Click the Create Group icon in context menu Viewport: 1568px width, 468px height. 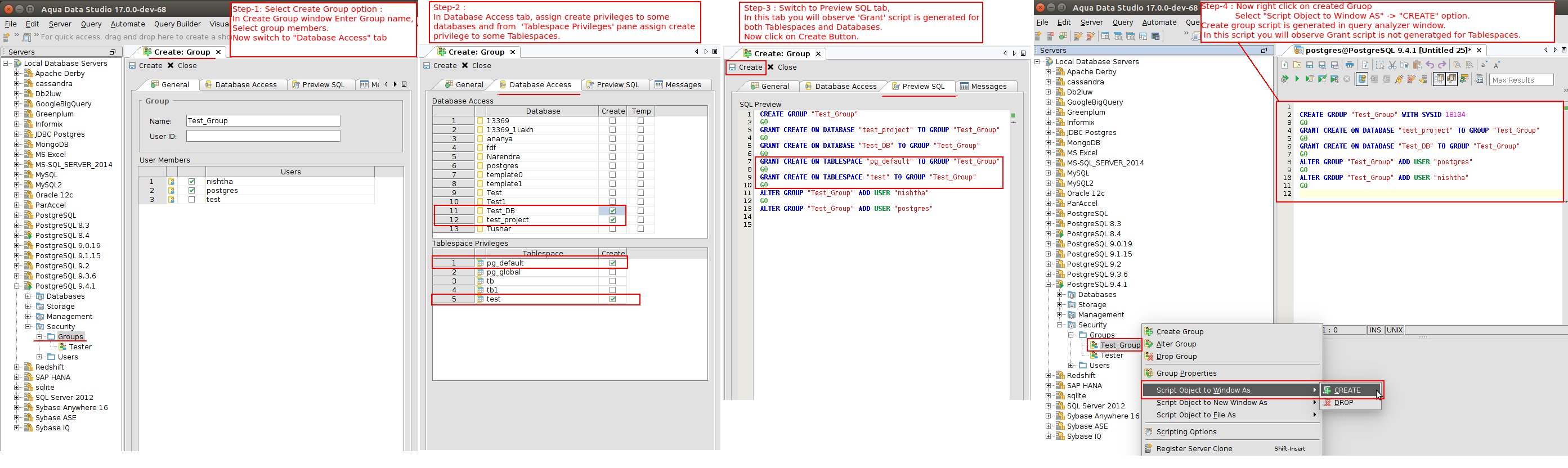coord(1149,332)
